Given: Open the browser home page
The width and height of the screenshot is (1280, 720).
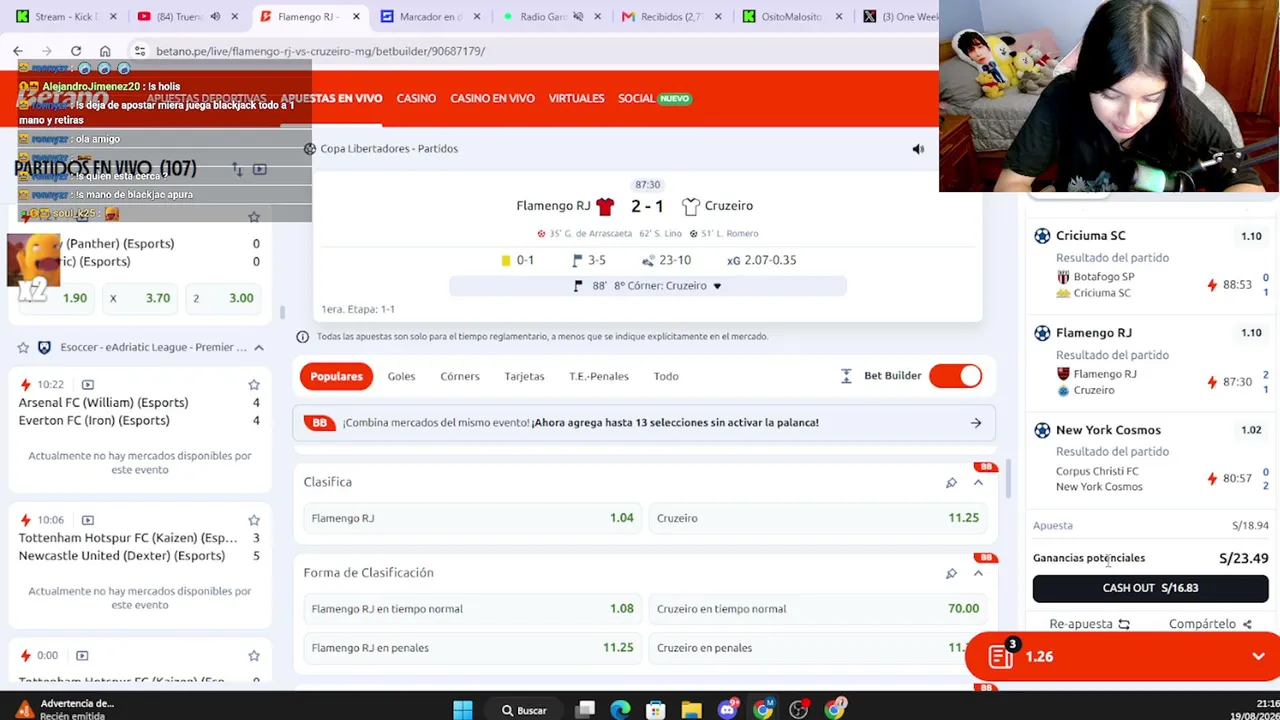Looking at the screenshot, I should click(105, 51).
